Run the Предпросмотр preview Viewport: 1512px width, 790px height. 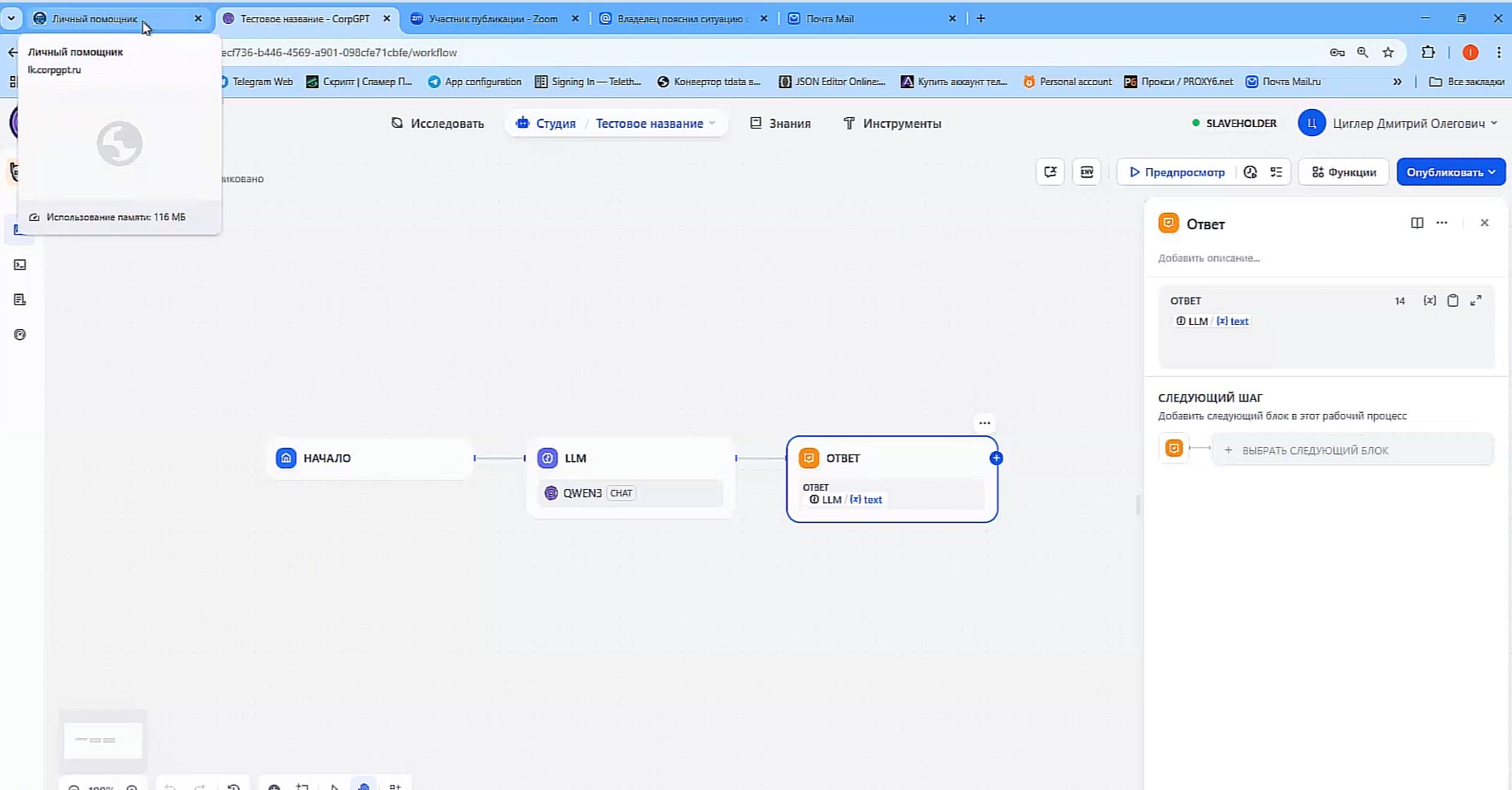point(1176,172)
